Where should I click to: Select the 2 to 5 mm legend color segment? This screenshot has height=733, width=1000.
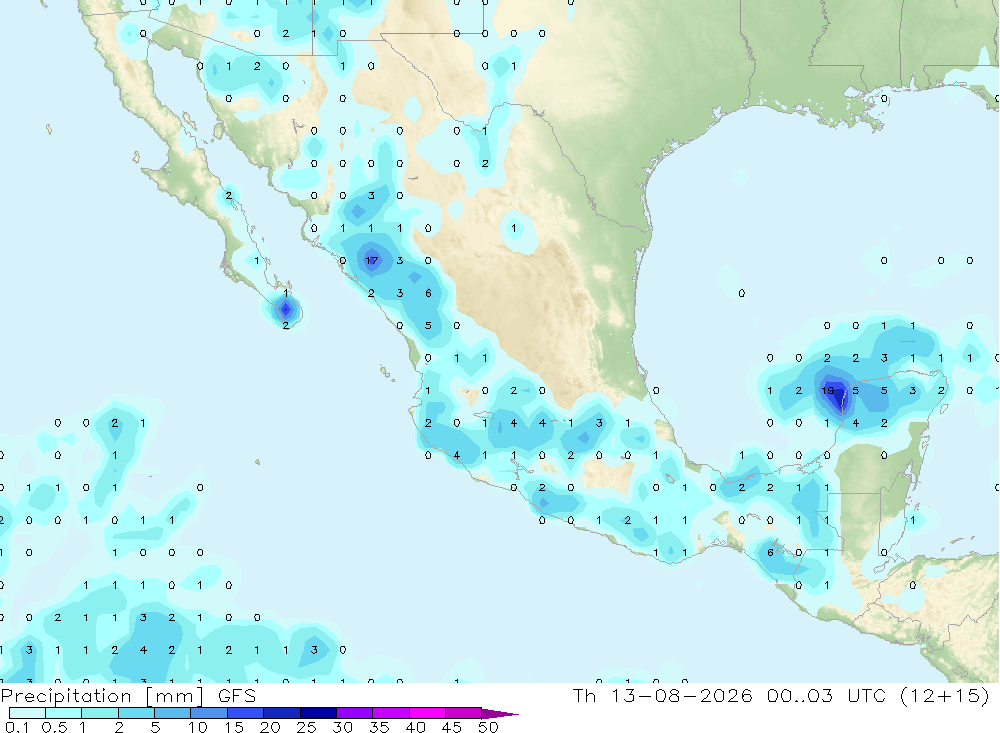tap(136, 713)
